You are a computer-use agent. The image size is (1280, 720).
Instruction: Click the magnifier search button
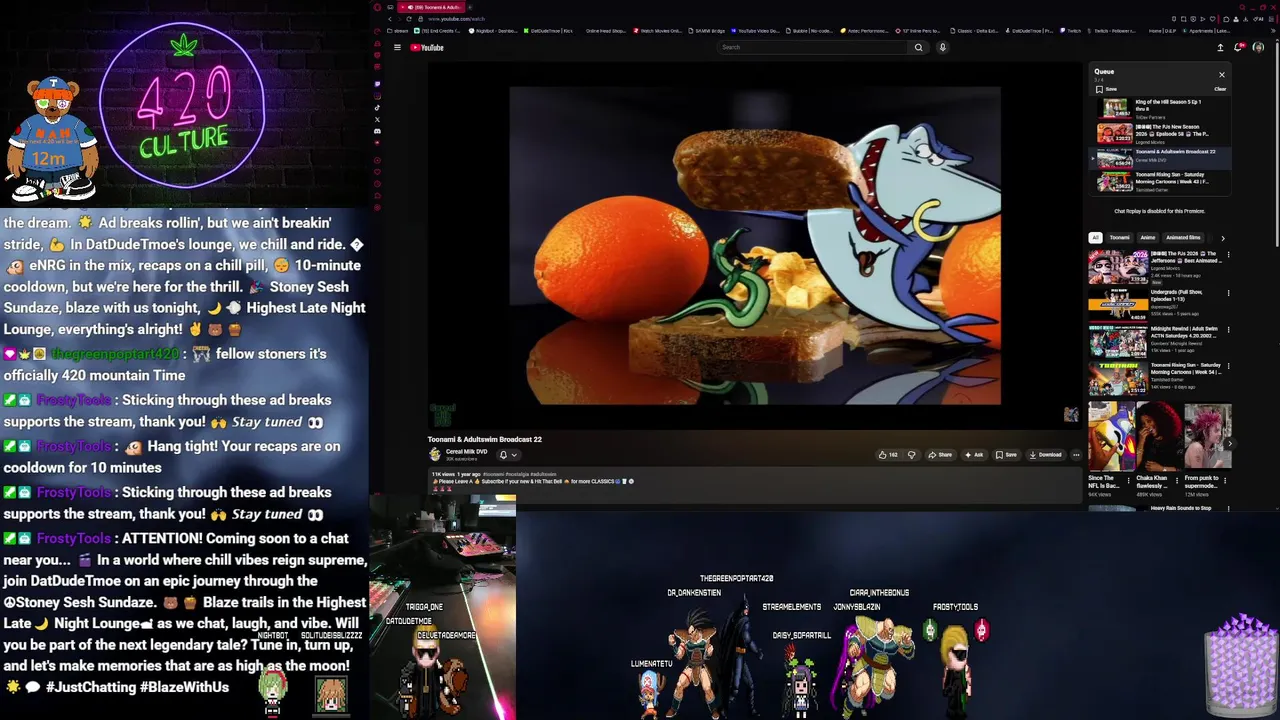[x=918, y=47]
